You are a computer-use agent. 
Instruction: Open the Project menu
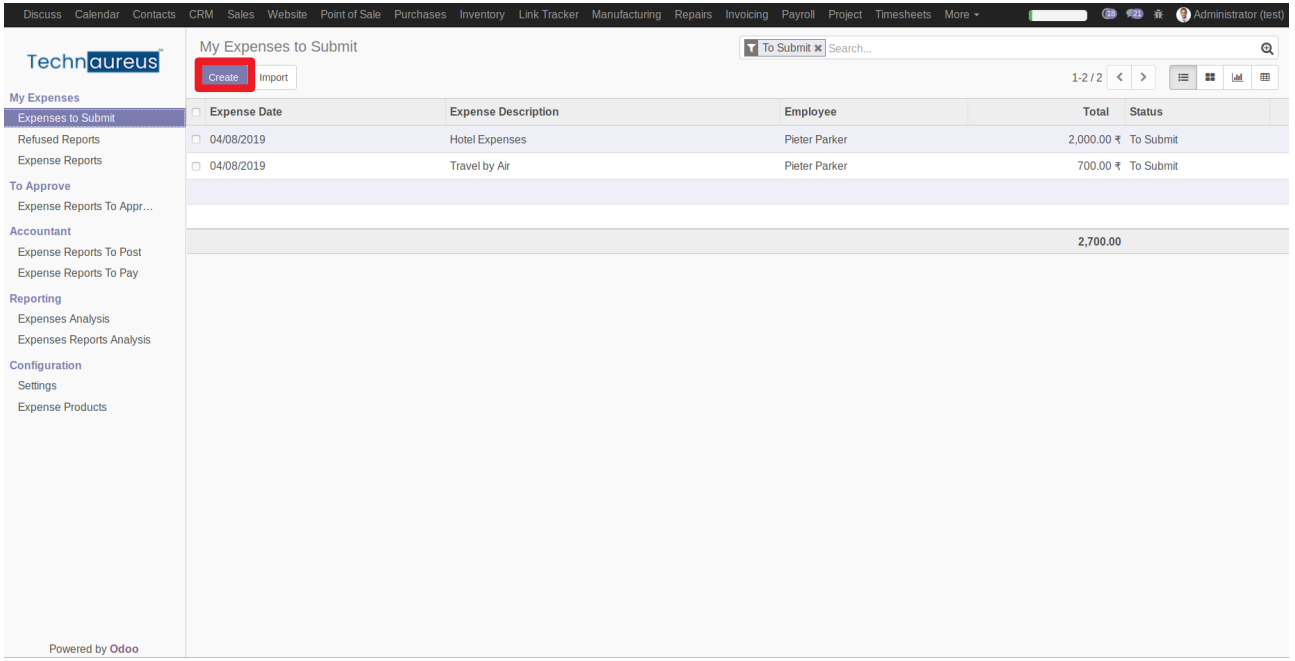click(x=845, y=14)
